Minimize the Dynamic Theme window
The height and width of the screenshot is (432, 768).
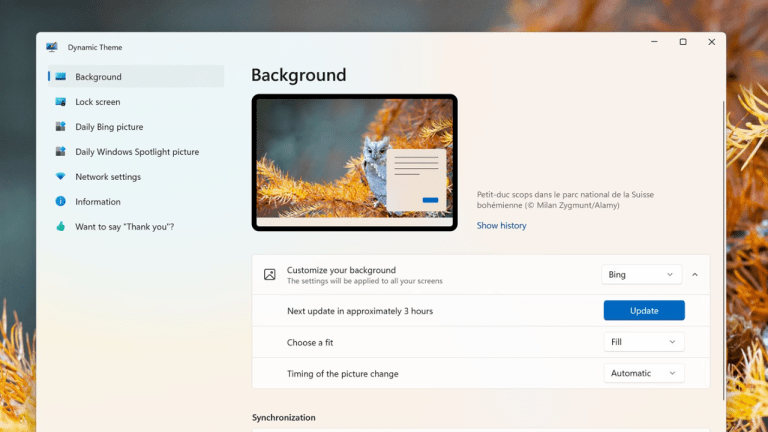click(654, 42)
